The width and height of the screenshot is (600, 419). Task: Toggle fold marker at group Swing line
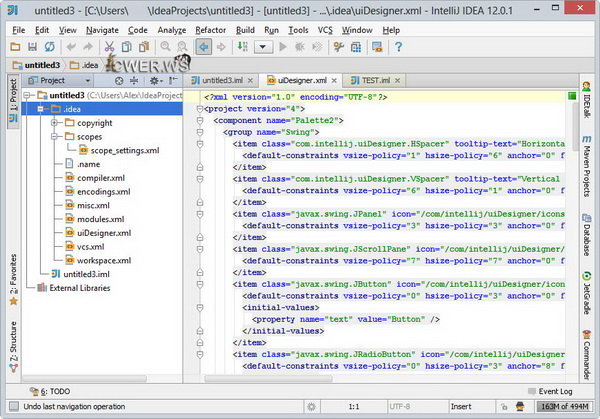pos(200,132)
